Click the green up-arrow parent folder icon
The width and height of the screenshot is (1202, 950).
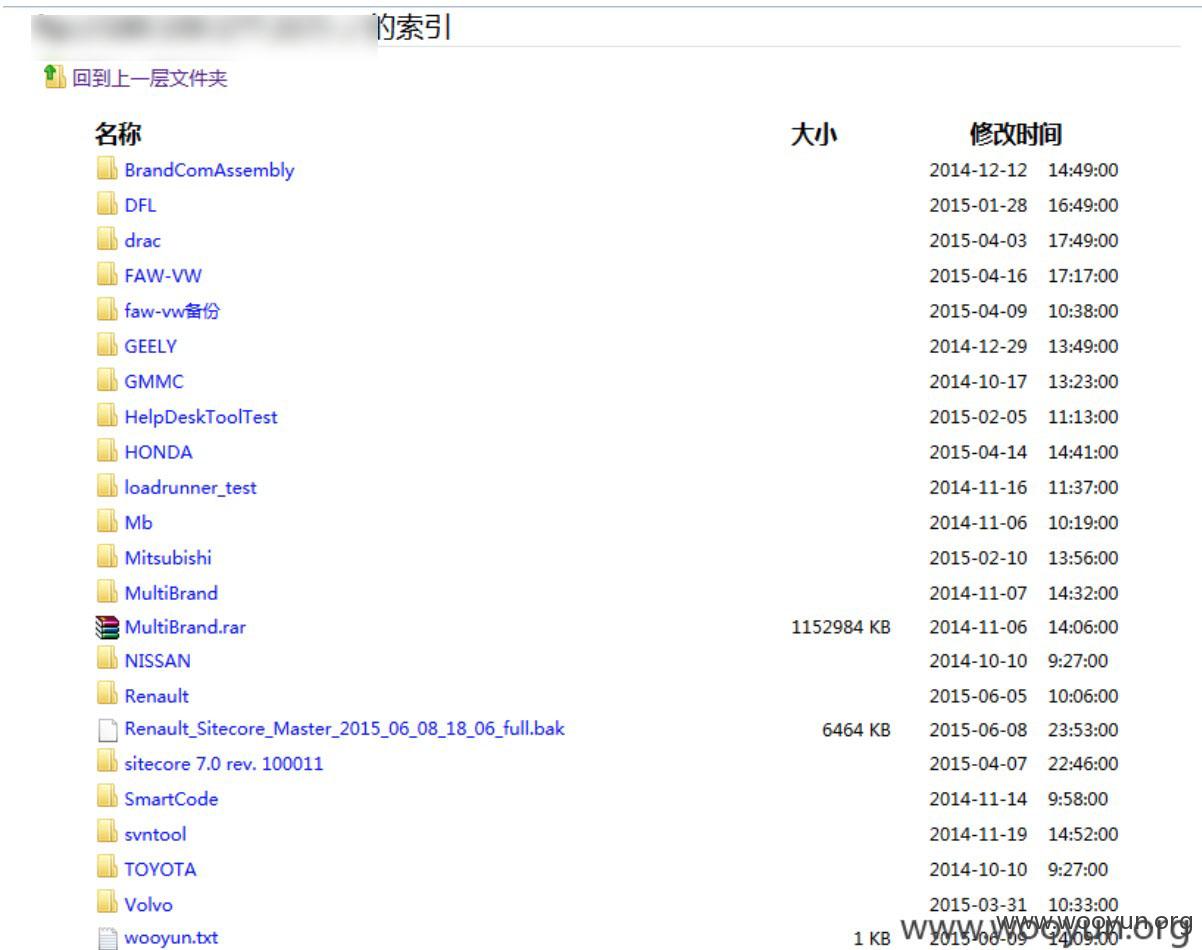tap(54, 76)
